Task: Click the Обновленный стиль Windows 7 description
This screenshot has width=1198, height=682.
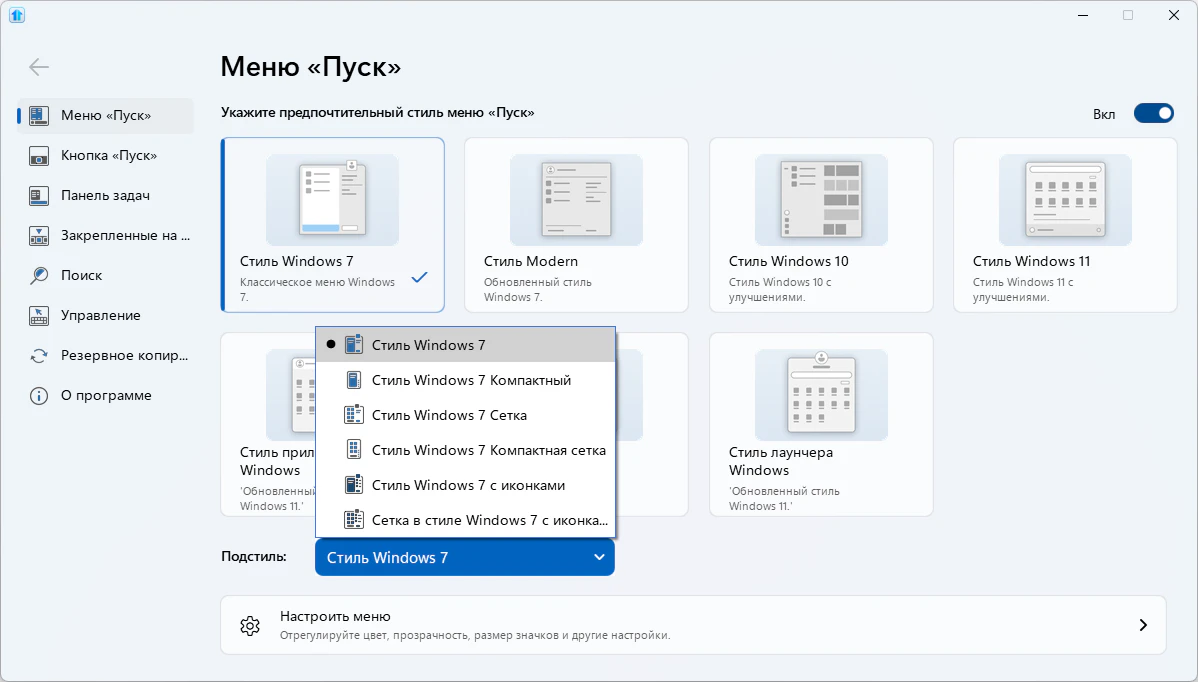Action: coord(538,289)
